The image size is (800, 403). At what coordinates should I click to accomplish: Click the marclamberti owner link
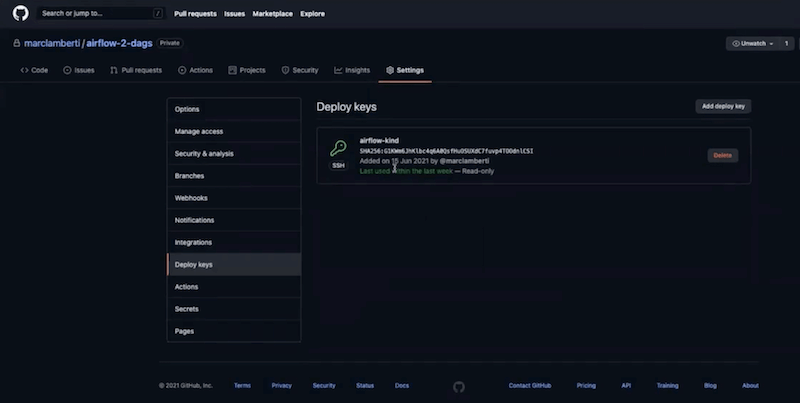(x=52, y=43)
